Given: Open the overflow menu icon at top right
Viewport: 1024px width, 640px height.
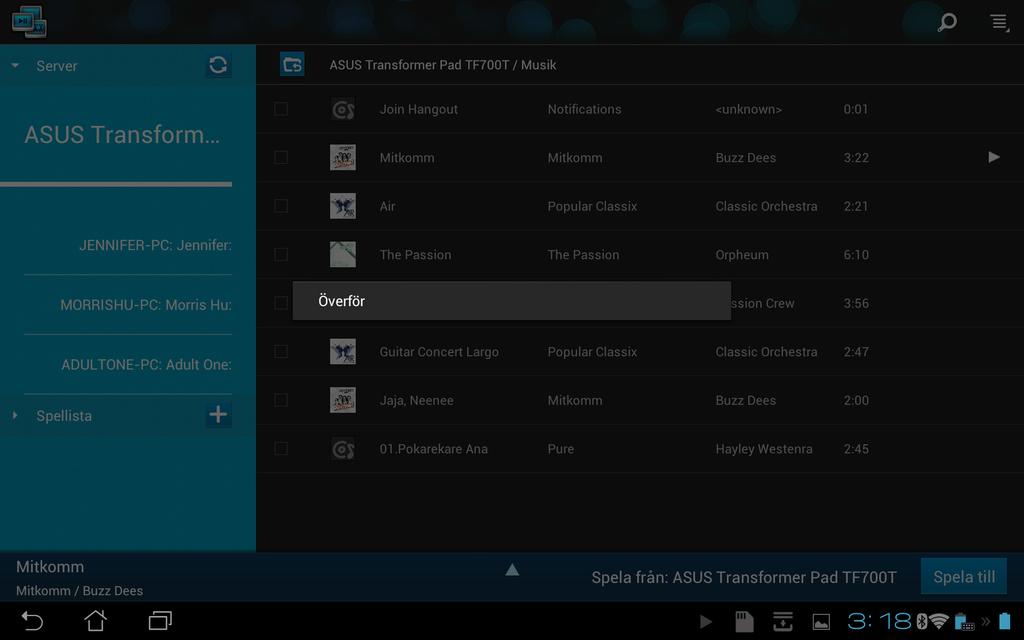Looking at the screenshot, I should [999, 22].
